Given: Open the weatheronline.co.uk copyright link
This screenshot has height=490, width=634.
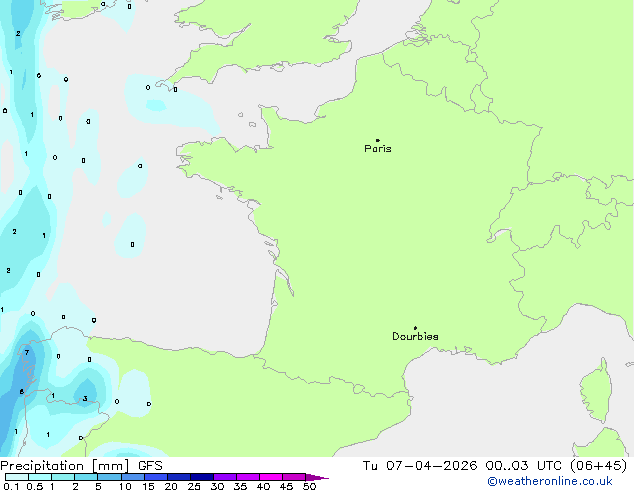Looking at the screenshot, I should click(550, 481).
